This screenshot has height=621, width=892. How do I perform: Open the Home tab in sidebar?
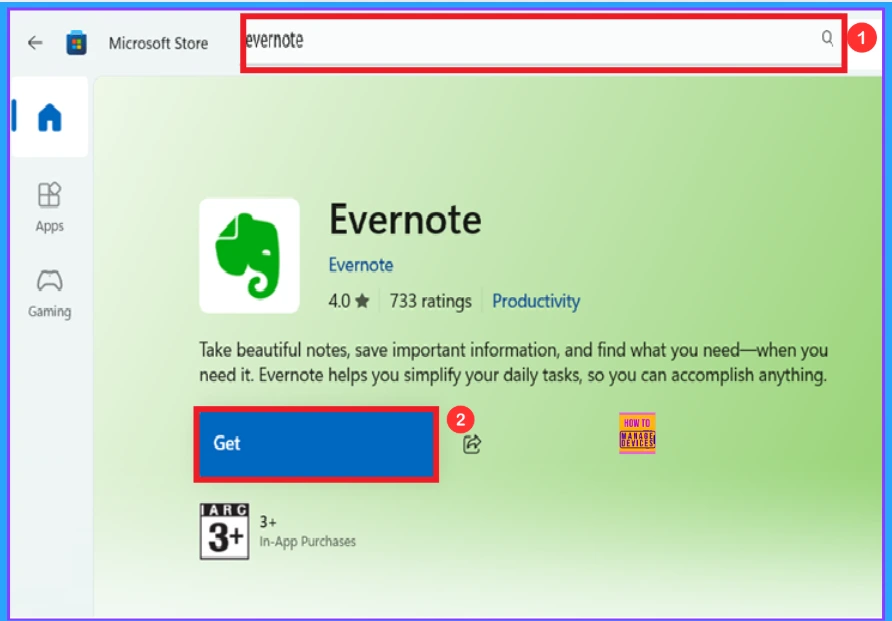pyautogui.click(x=49, y=117)
